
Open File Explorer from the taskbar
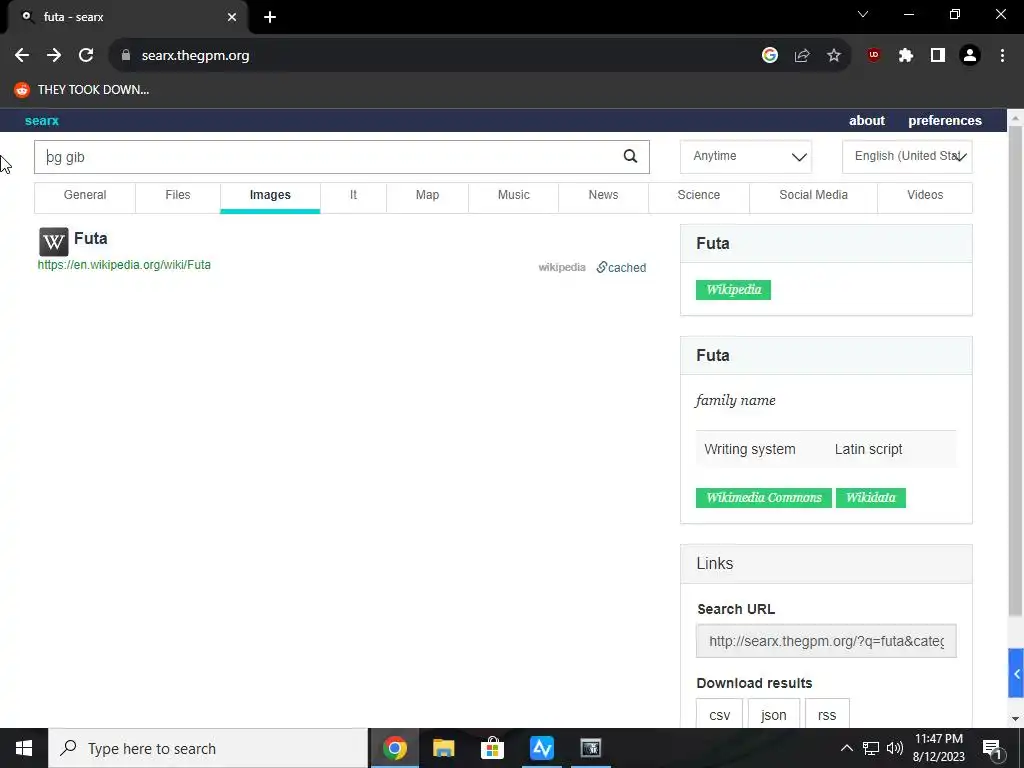(443, 748)
